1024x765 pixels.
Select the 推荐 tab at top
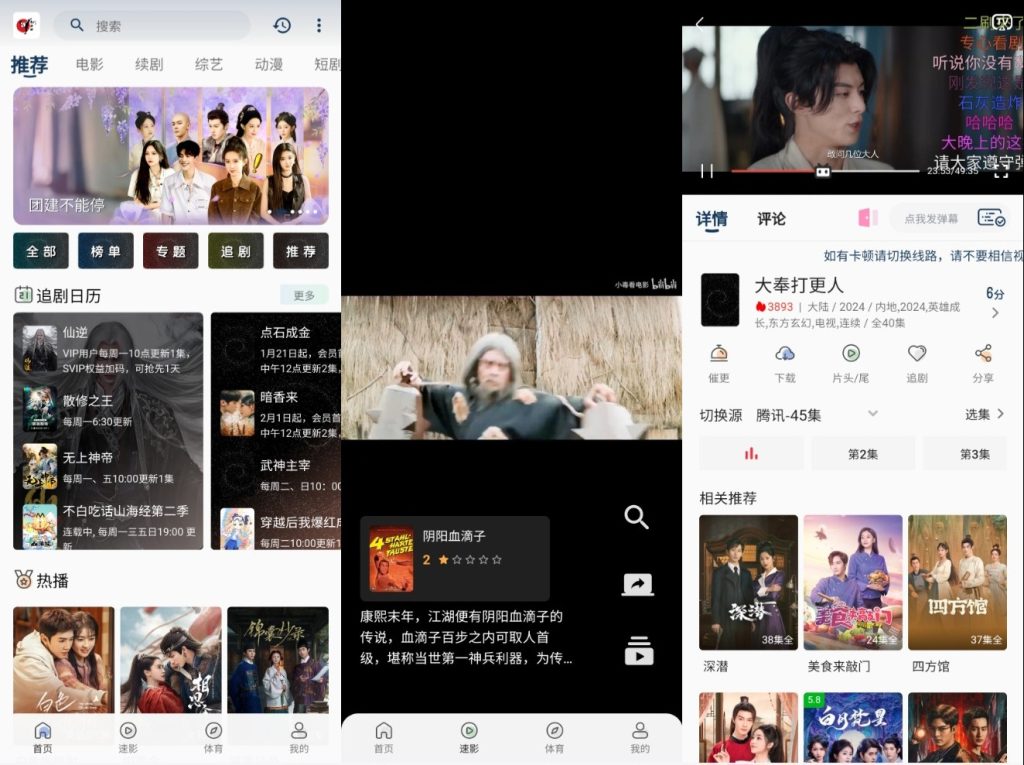click(29, 65)
